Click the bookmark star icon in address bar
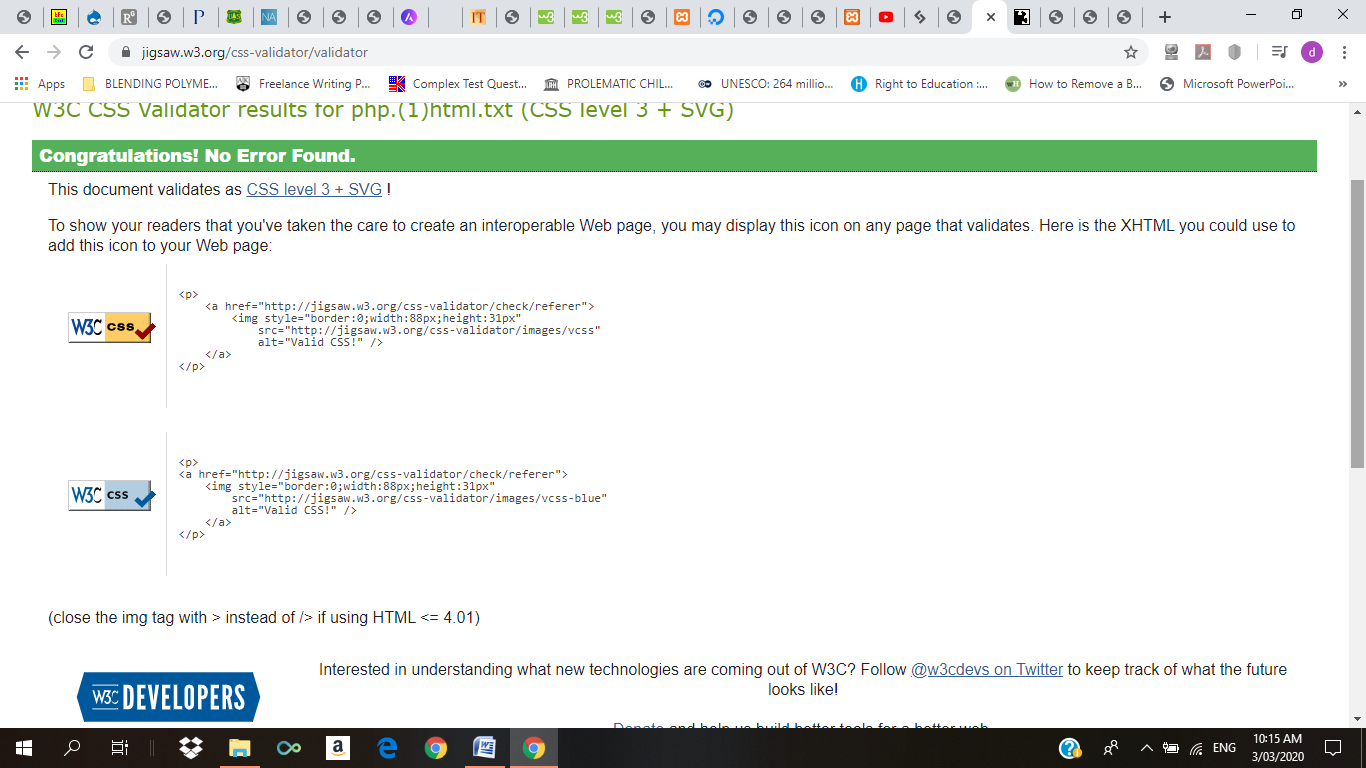Viewport: 1366px width, 768px height. pos(1131,52)
